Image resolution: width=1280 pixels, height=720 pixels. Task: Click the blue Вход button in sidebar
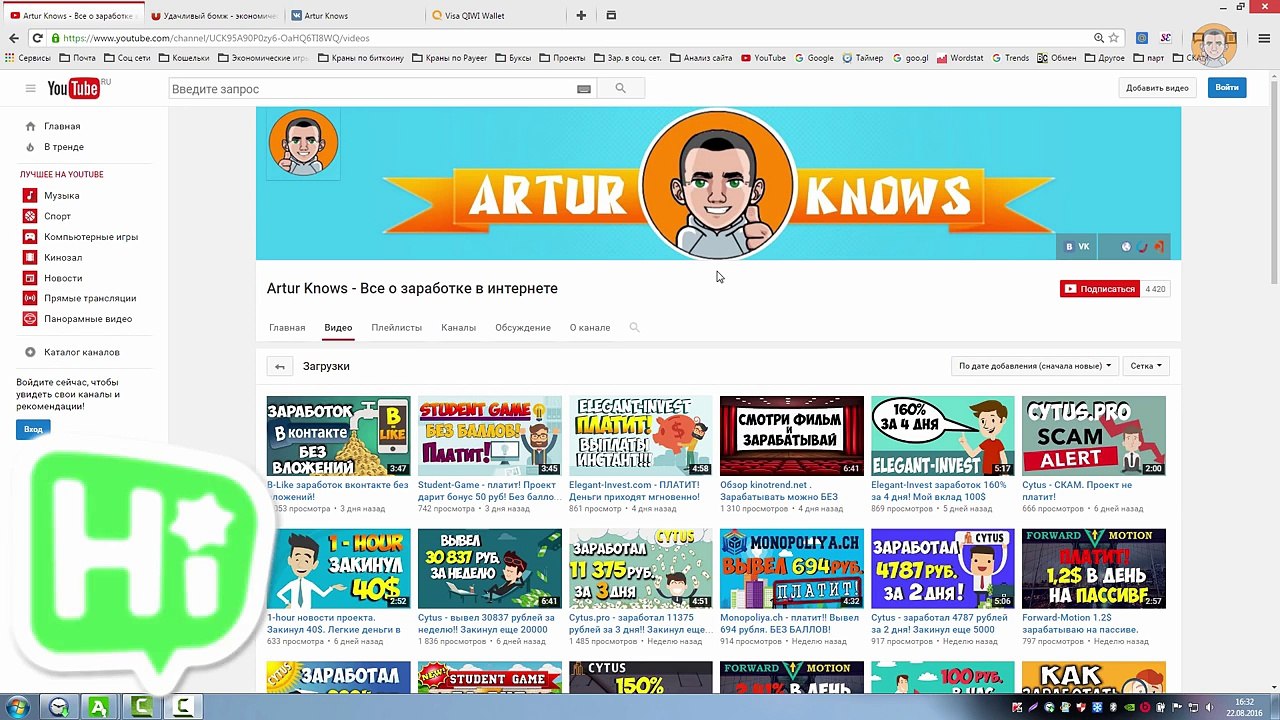(x=33, y=429)
